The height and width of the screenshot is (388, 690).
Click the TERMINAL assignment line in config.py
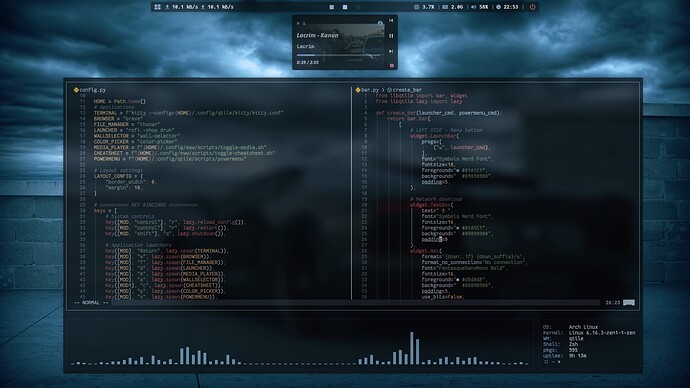tap(188, 113)
